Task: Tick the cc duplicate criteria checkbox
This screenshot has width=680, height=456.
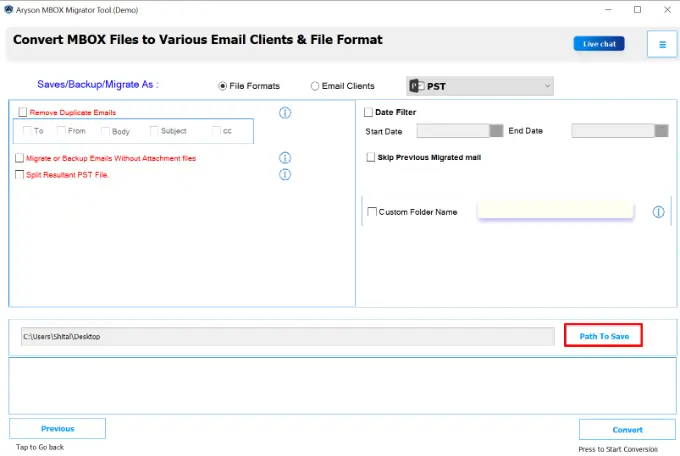Action: (x=216, y=131)
